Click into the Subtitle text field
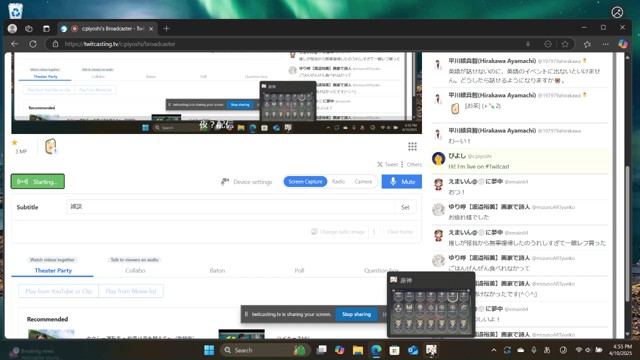 pos(231,207)
